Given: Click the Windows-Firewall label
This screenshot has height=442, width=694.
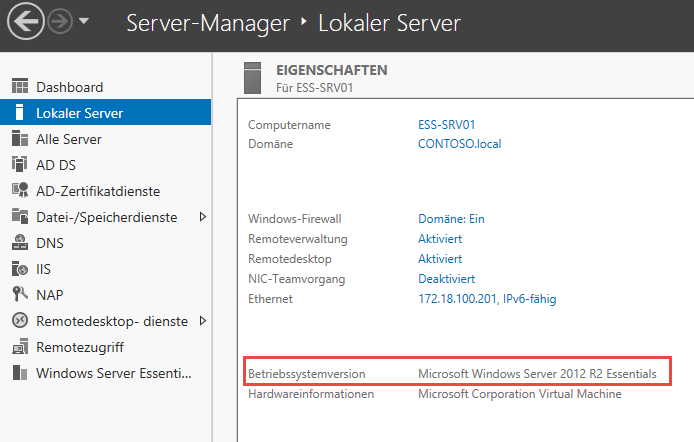Looking at the screenshot, I should [294, 219].
